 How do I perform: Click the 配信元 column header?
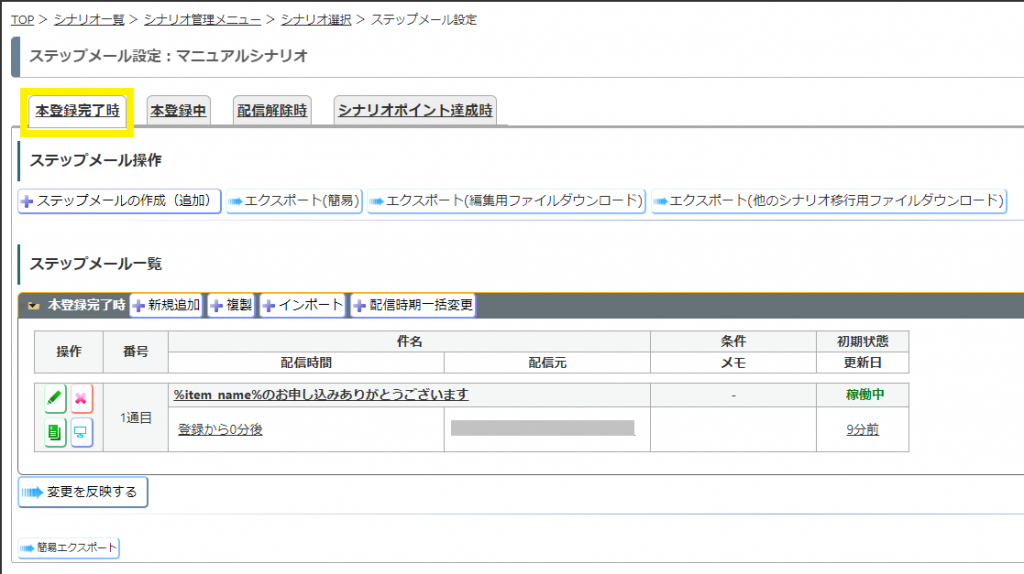click(547, 362)
